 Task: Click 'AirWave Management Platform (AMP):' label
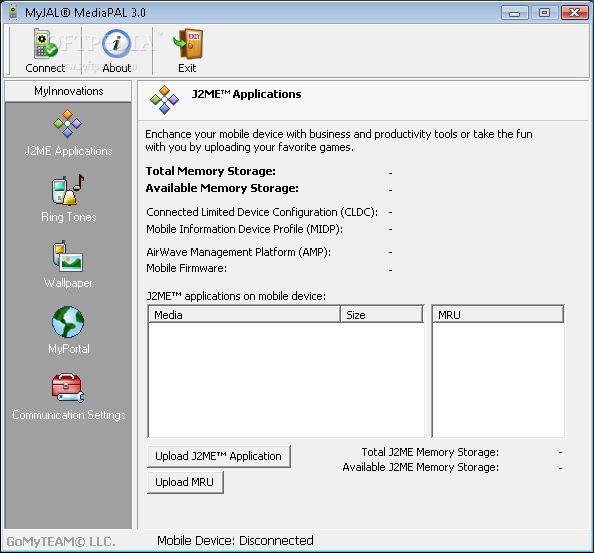(238, 252)
